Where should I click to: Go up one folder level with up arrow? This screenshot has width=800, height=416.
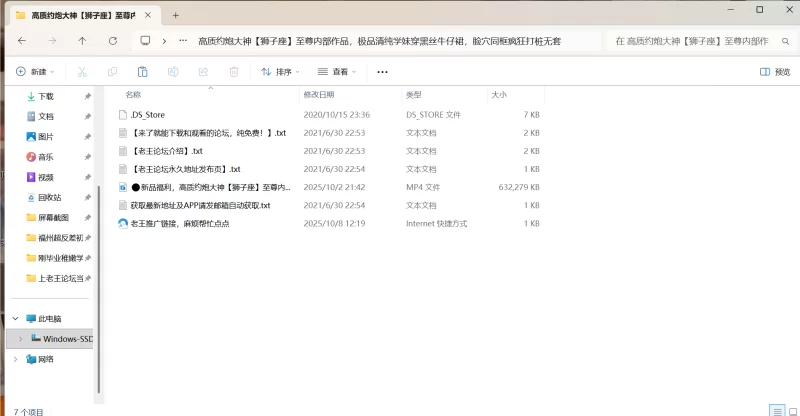82,41
